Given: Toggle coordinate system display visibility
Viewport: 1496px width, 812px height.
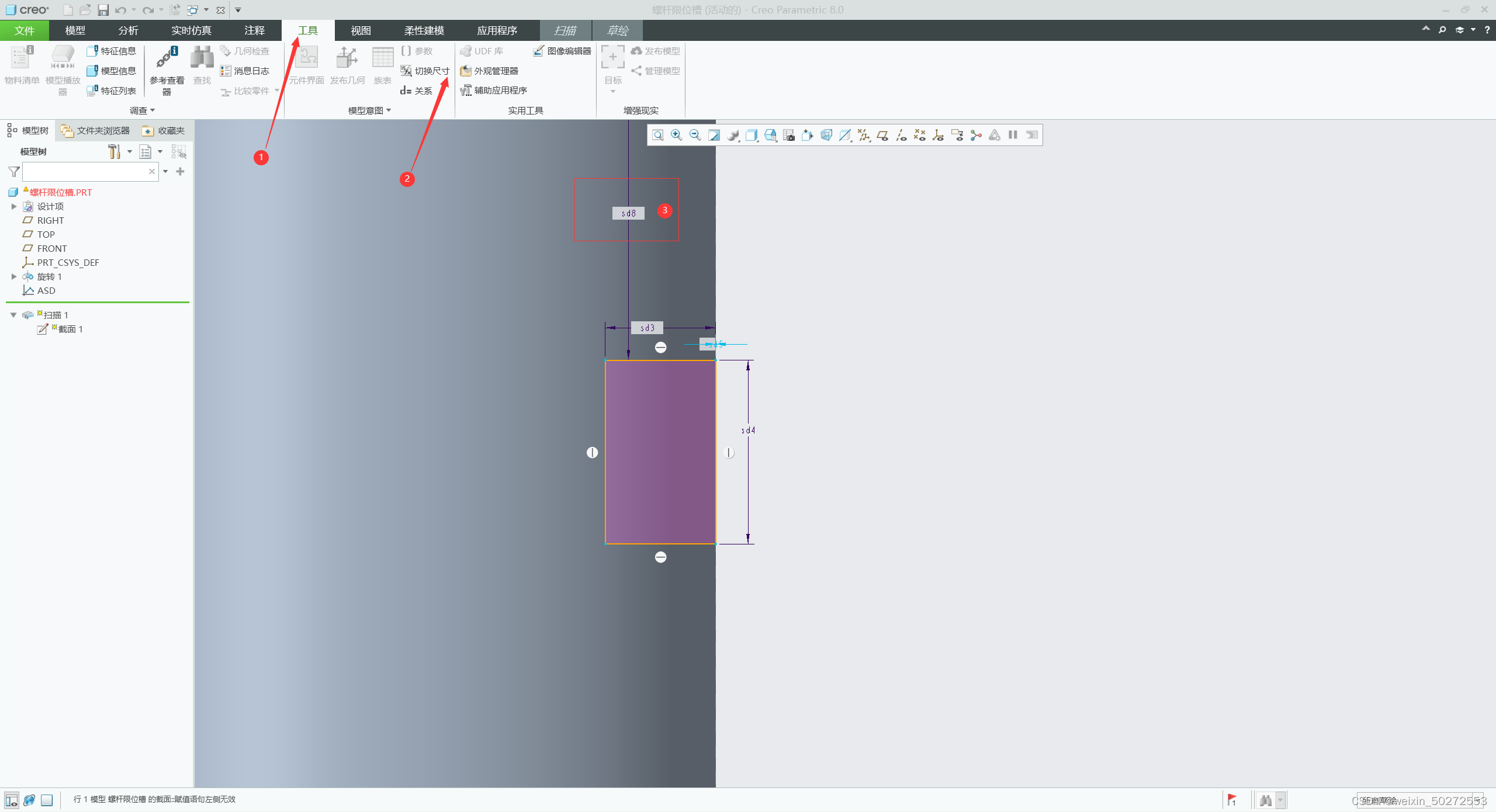Looking at the screenshot, I should click(939, 136).
